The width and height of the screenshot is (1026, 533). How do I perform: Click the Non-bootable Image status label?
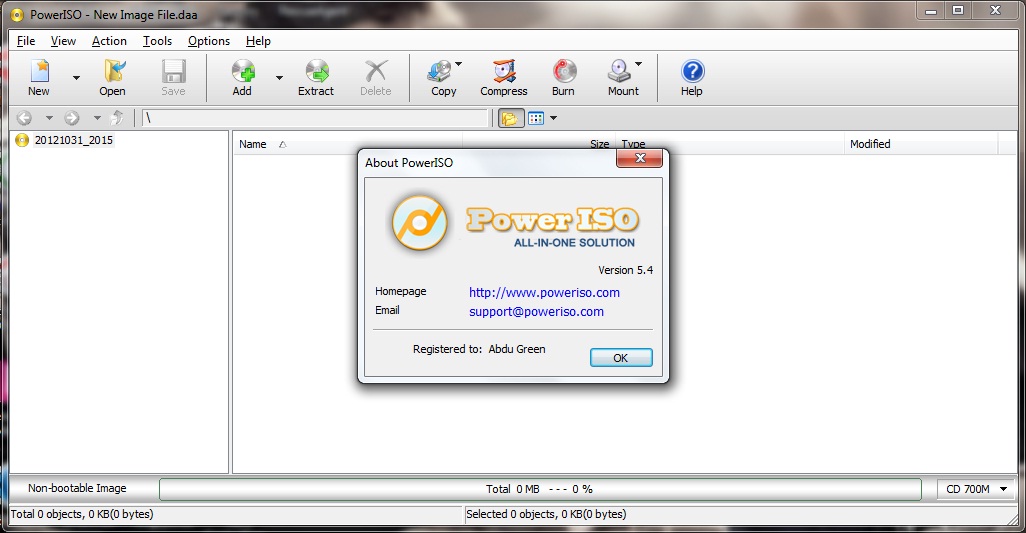pyautogui.click(x=77, y=488)
